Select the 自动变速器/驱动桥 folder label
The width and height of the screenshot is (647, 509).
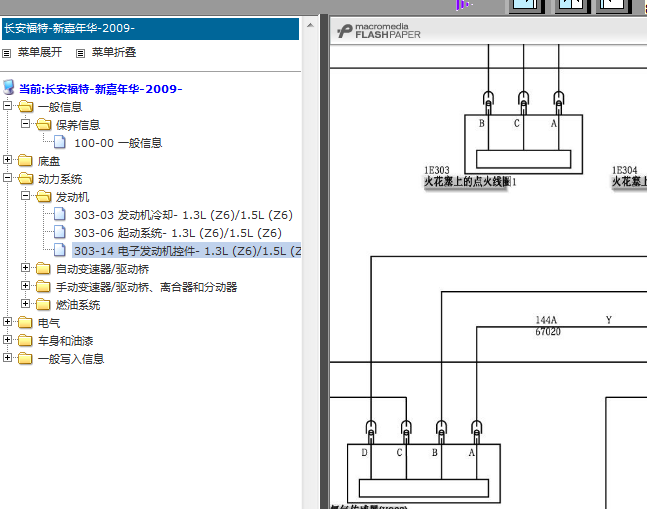pyautogui.click(x=102, y=269)
